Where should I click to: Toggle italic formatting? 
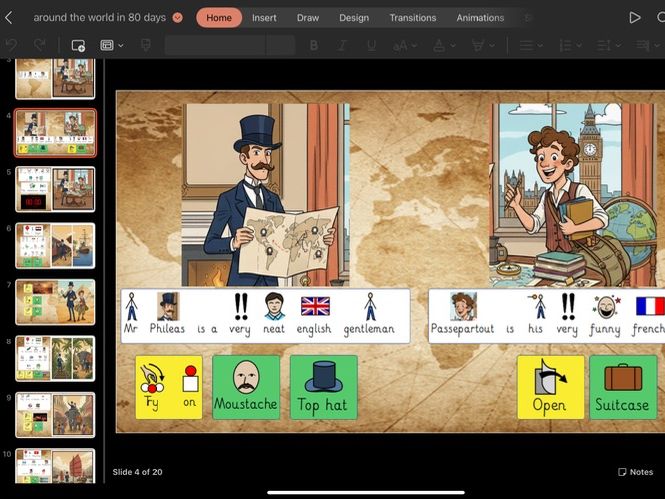[x=342, y=45]
